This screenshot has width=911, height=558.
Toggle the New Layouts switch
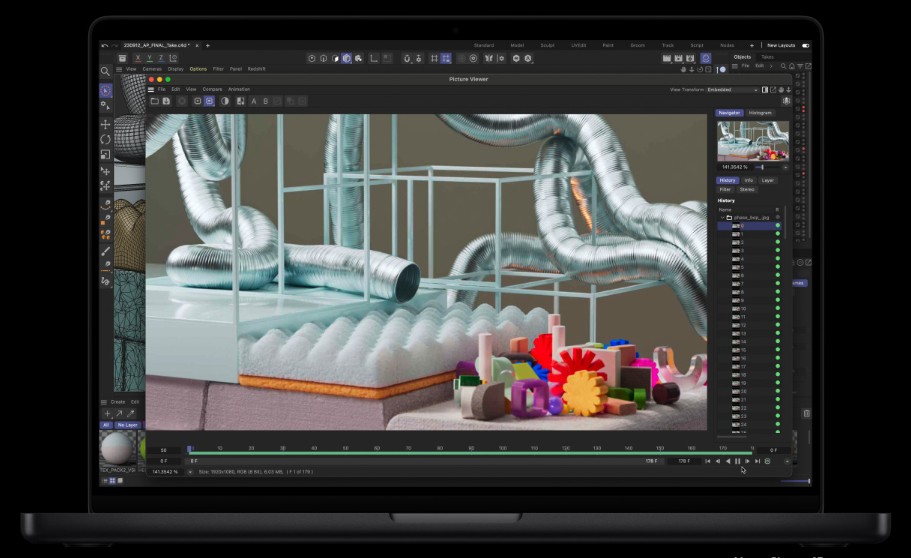[x=806, y=45]
